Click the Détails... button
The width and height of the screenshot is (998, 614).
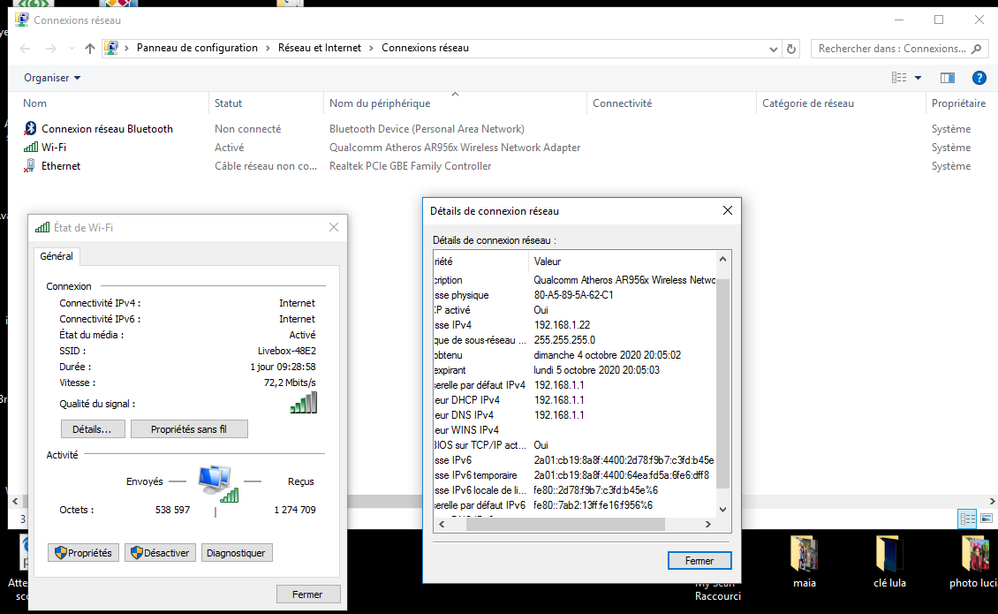(93, 429)
